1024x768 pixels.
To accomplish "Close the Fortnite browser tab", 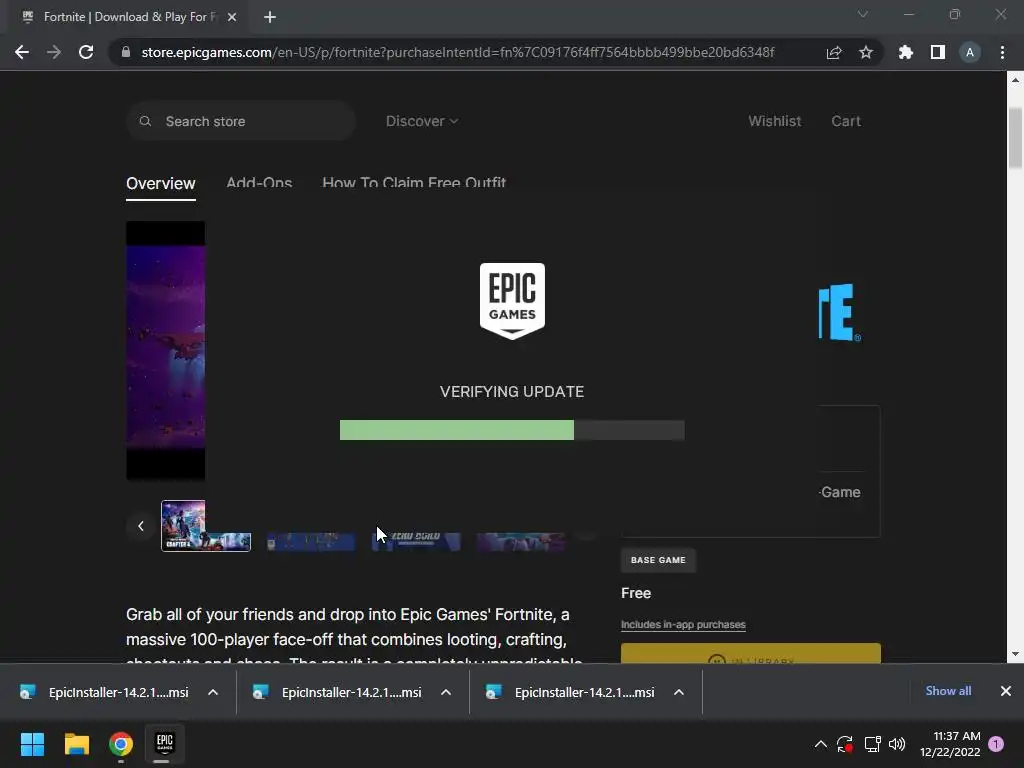I will coord(232,17).
